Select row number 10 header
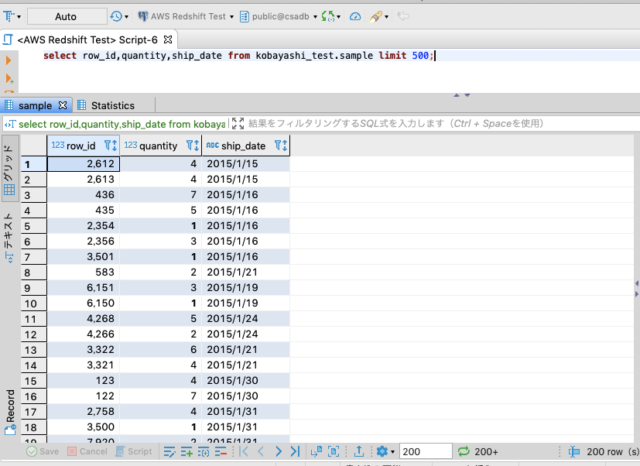The image size is (640, 466). [x=33, y=304]
